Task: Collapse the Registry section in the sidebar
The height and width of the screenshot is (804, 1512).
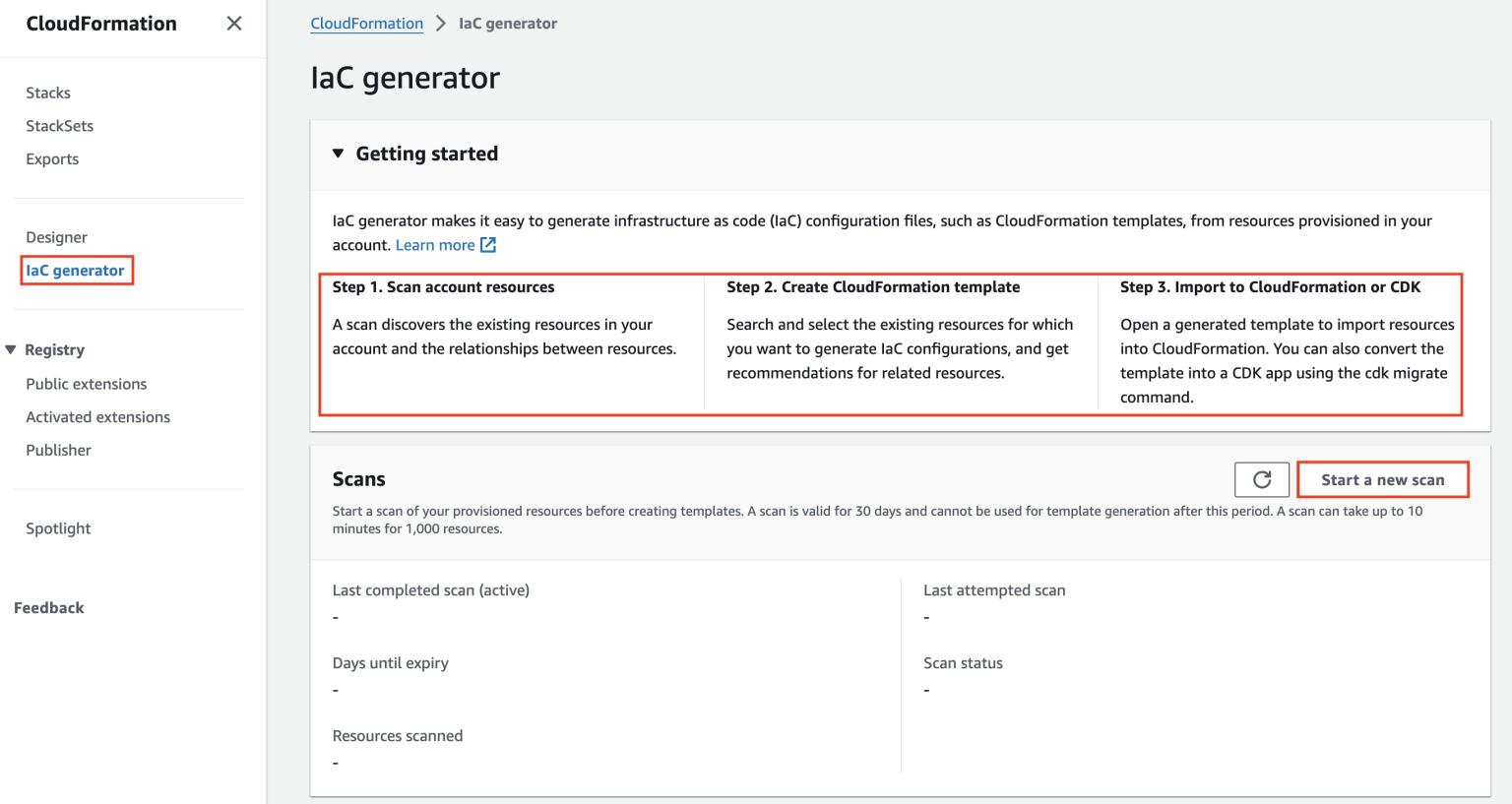Action: coord(11,348)
